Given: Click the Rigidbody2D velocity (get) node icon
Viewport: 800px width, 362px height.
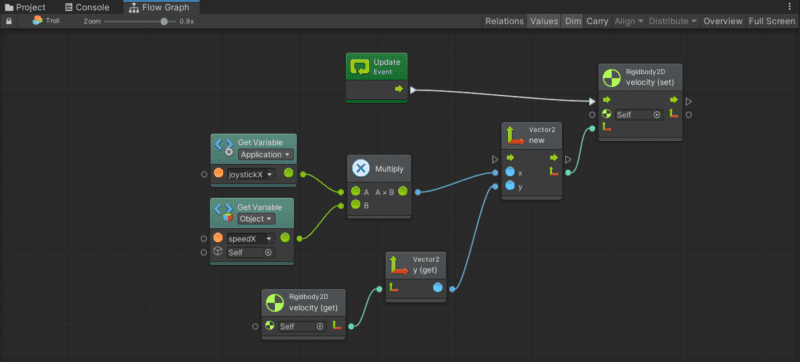Looking at the screenshot, I should click(274, 303).
